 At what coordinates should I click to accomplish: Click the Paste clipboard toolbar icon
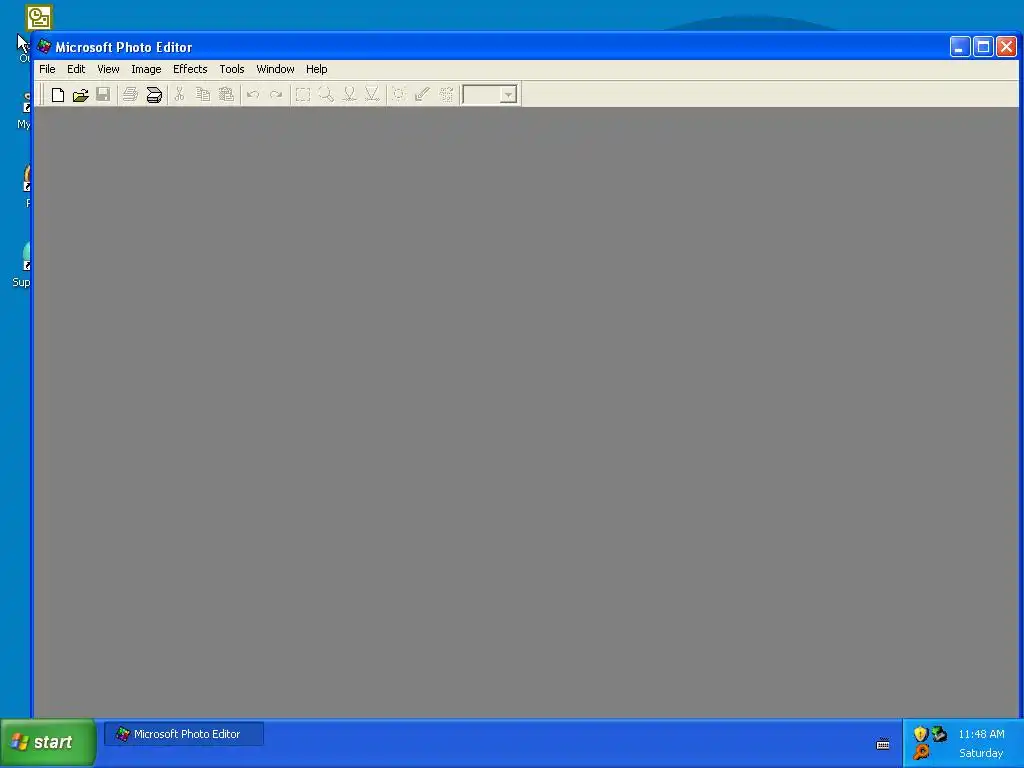point(226,95)
